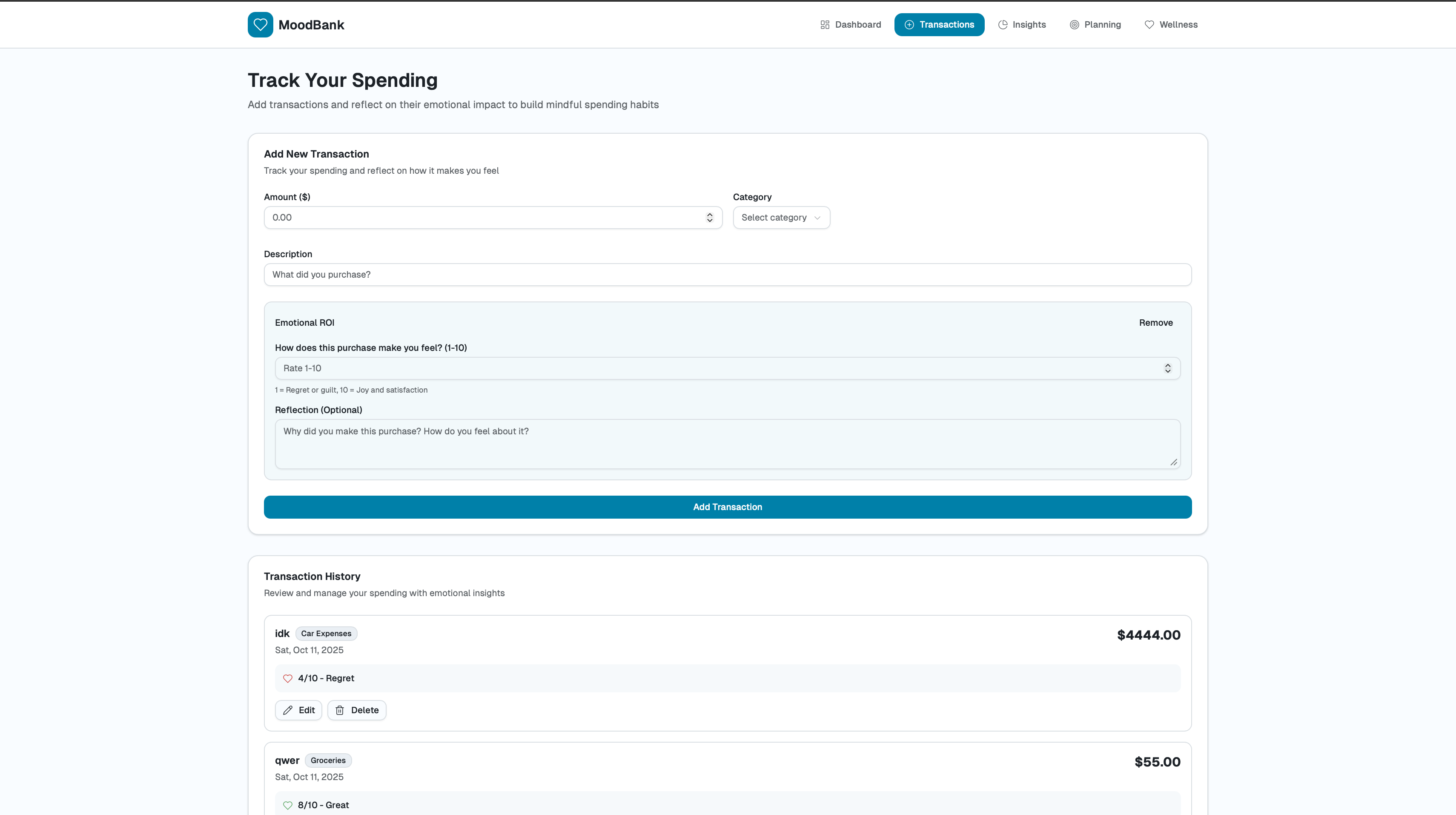Open the Select category dropdown
Screen dimensions: 1456x815
781,218
